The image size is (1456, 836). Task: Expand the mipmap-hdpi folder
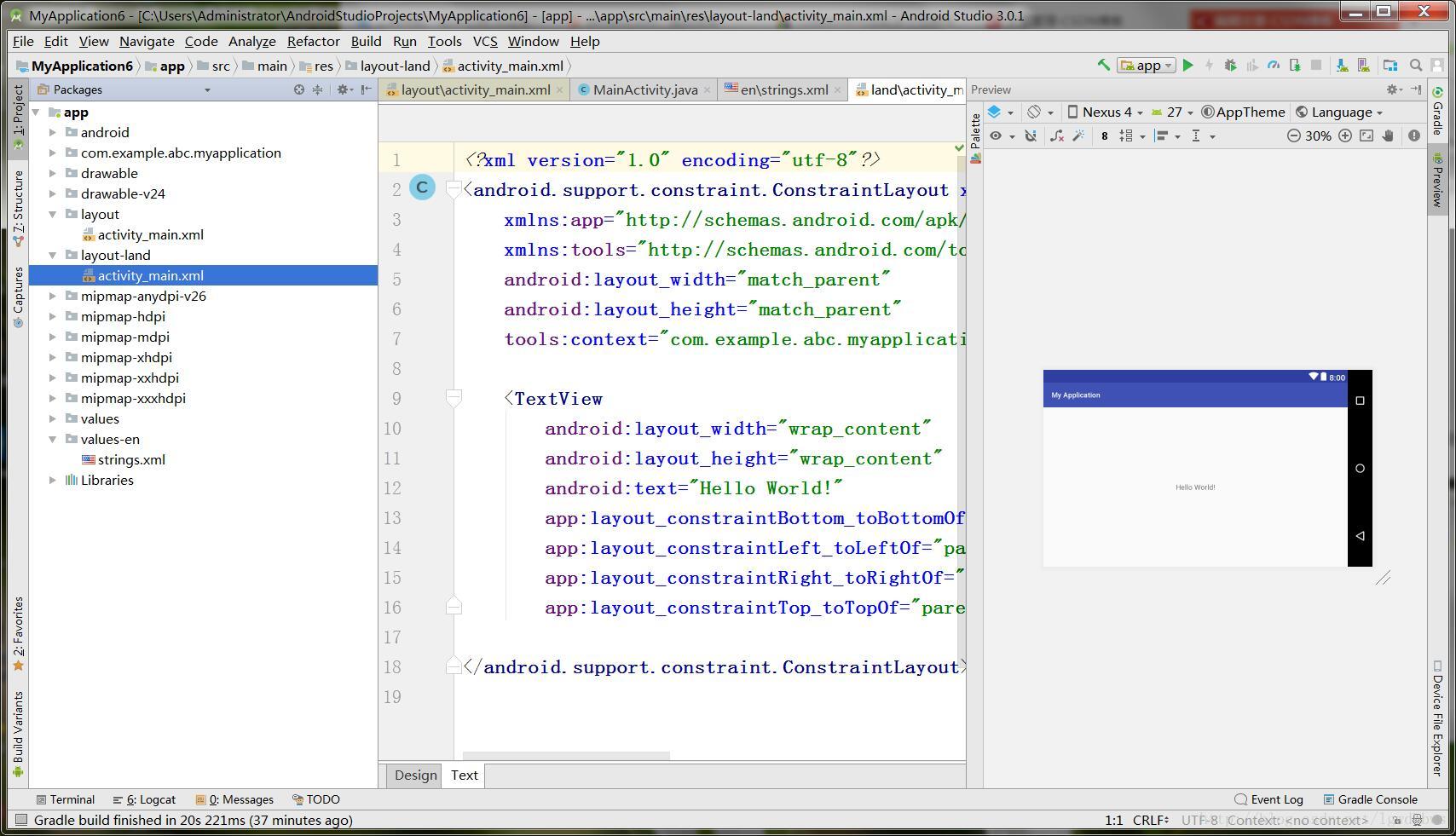click(53, 316)
